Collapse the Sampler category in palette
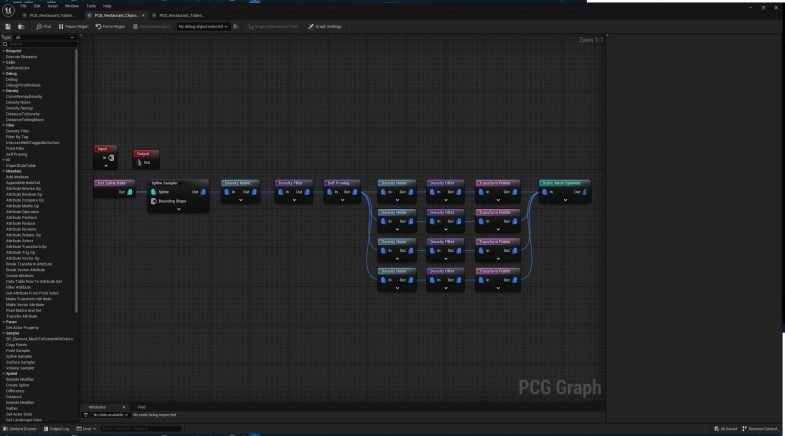 (4, 333)
